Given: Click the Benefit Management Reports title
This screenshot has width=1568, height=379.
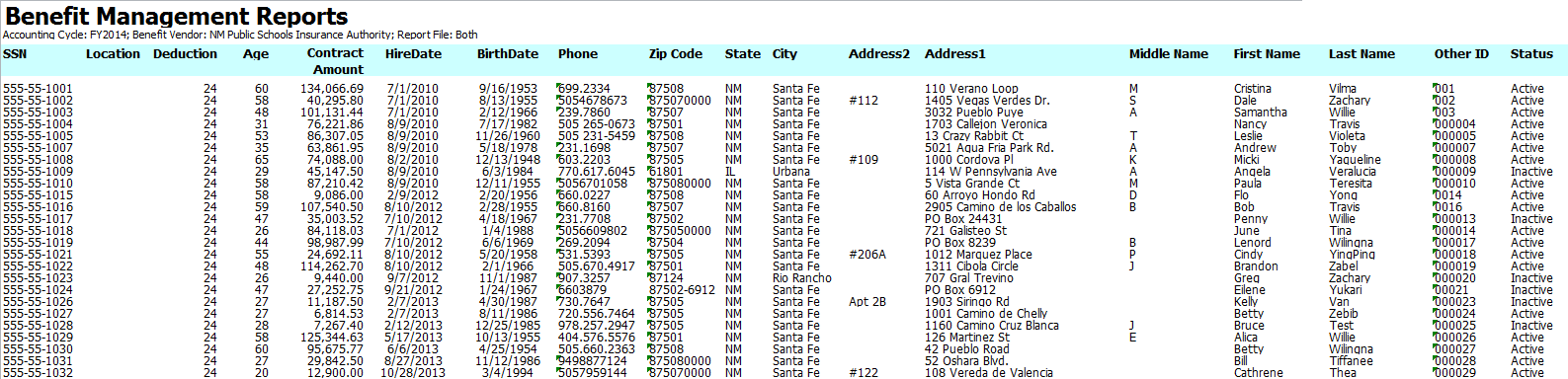Looking at the screenshot, I should tap(177, 16).
